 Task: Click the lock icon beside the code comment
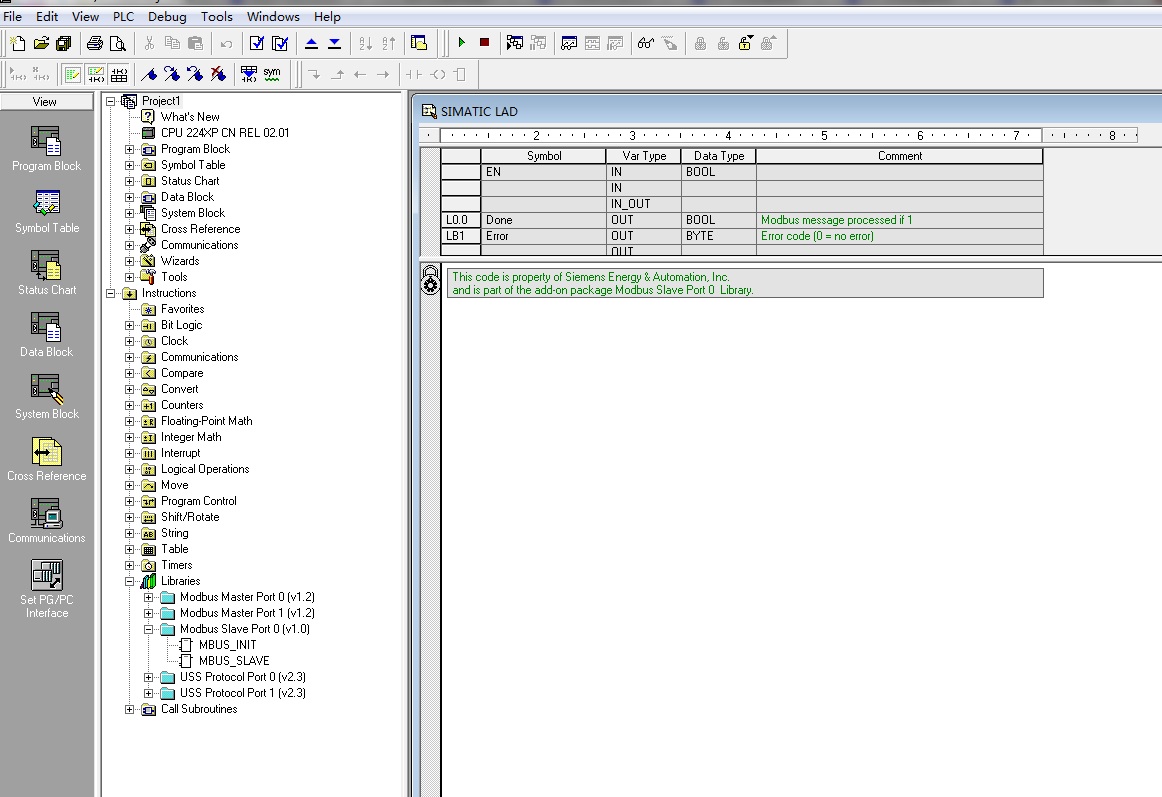click(431, 281)
